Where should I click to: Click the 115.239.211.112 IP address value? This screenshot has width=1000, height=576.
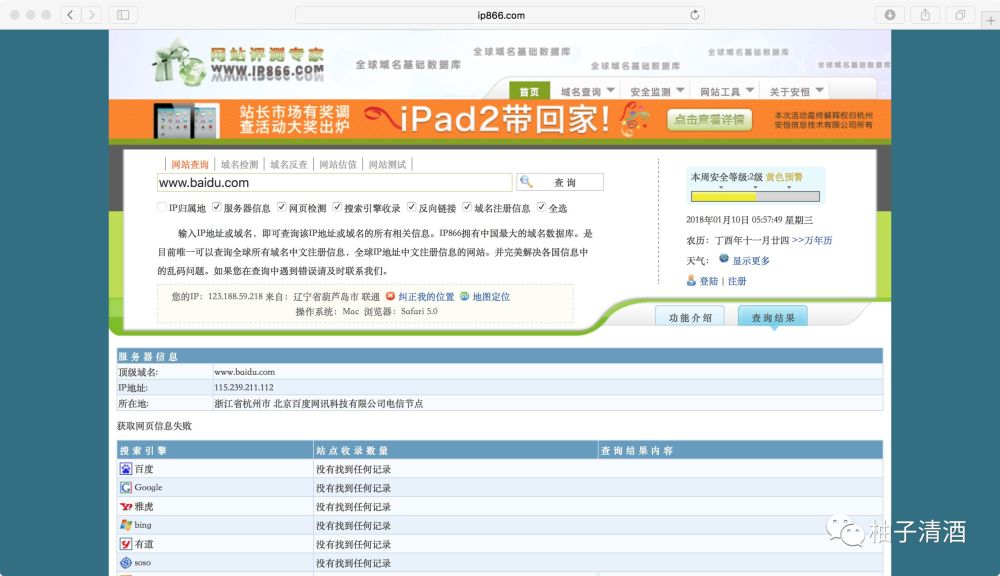[244, 387]
